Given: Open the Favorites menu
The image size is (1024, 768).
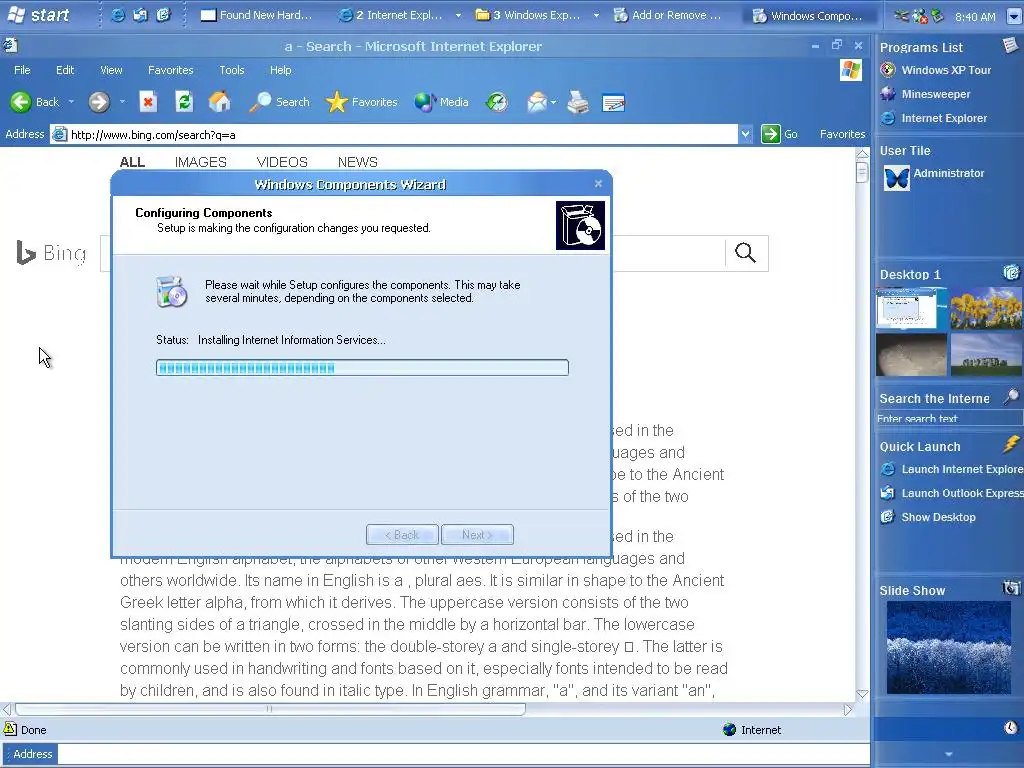Looking at the screenshot, I should point(170,70).
